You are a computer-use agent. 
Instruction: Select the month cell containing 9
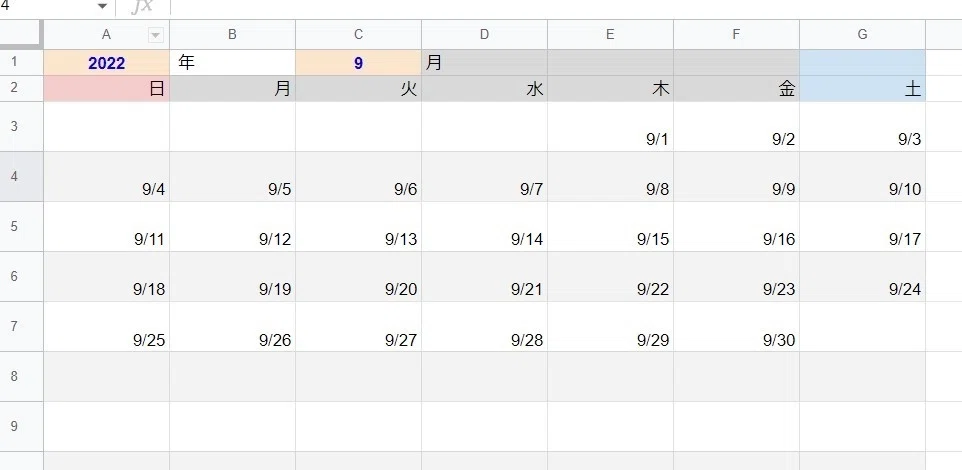(358, 63)
